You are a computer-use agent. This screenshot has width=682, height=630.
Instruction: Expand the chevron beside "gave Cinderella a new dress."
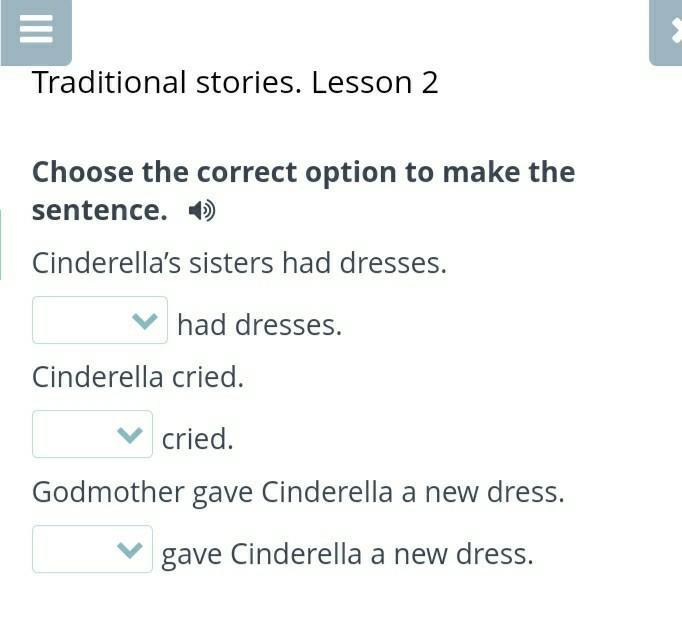[130, 550]
